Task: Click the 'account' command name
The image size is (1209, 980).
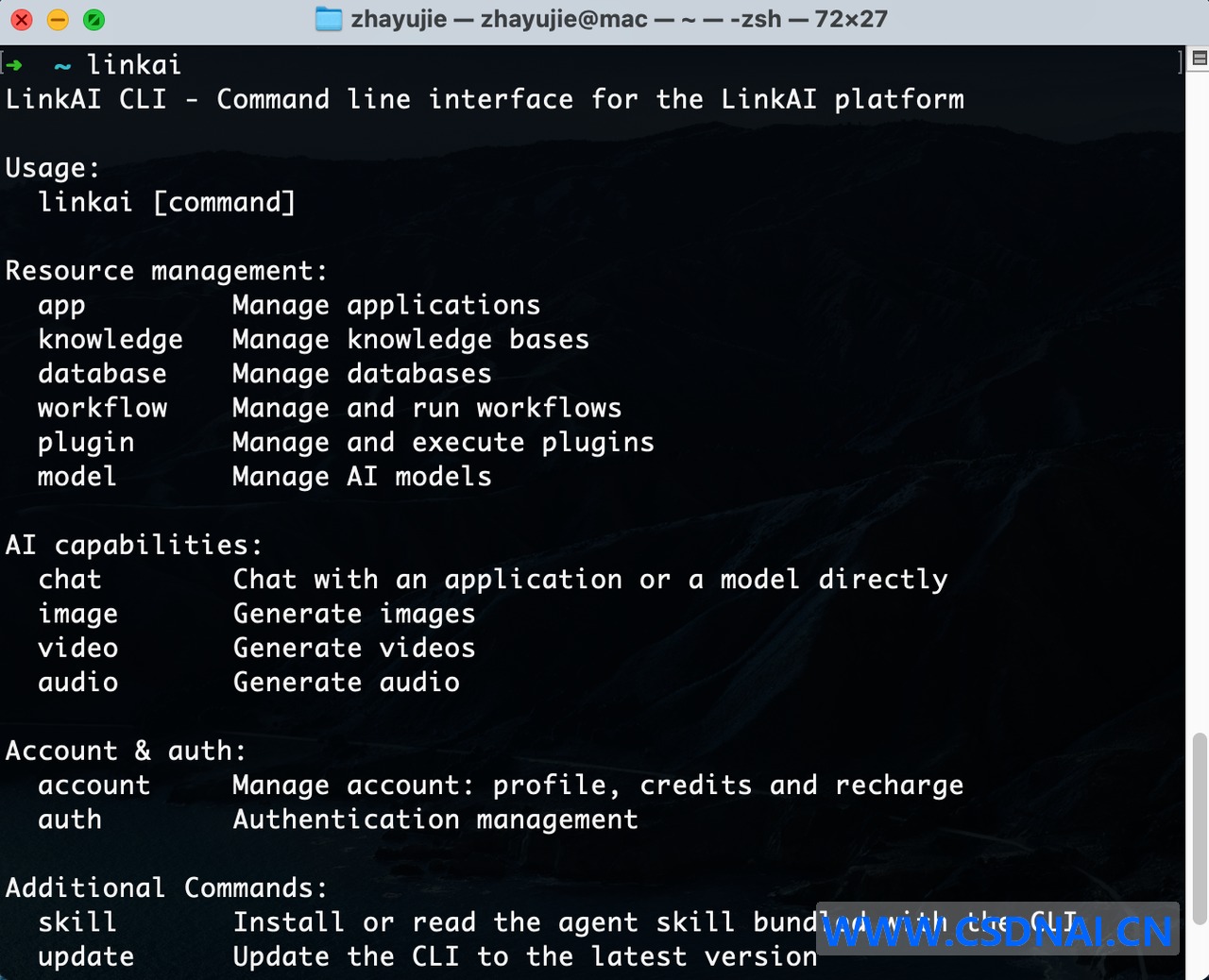Action: [94, 786]
